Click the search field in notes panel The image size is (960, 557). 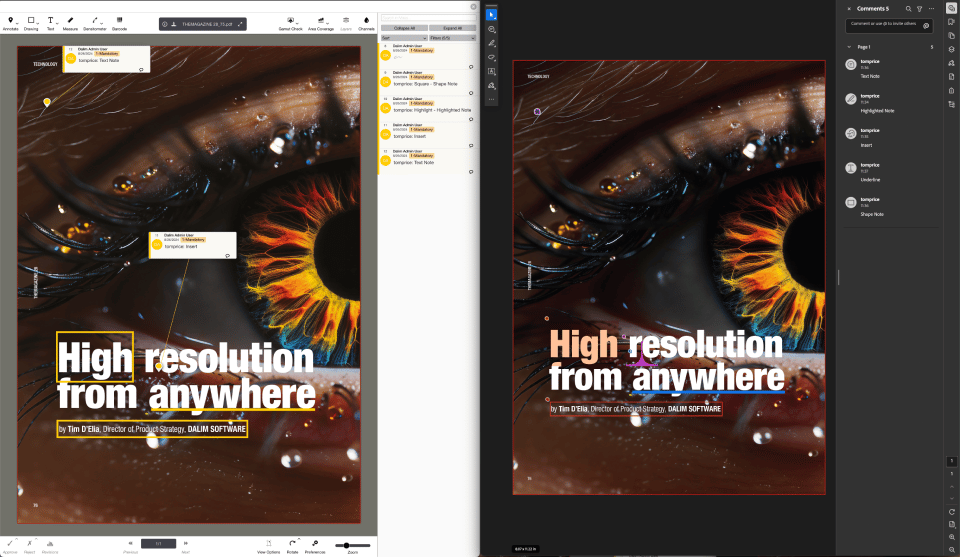coord(428,18)
